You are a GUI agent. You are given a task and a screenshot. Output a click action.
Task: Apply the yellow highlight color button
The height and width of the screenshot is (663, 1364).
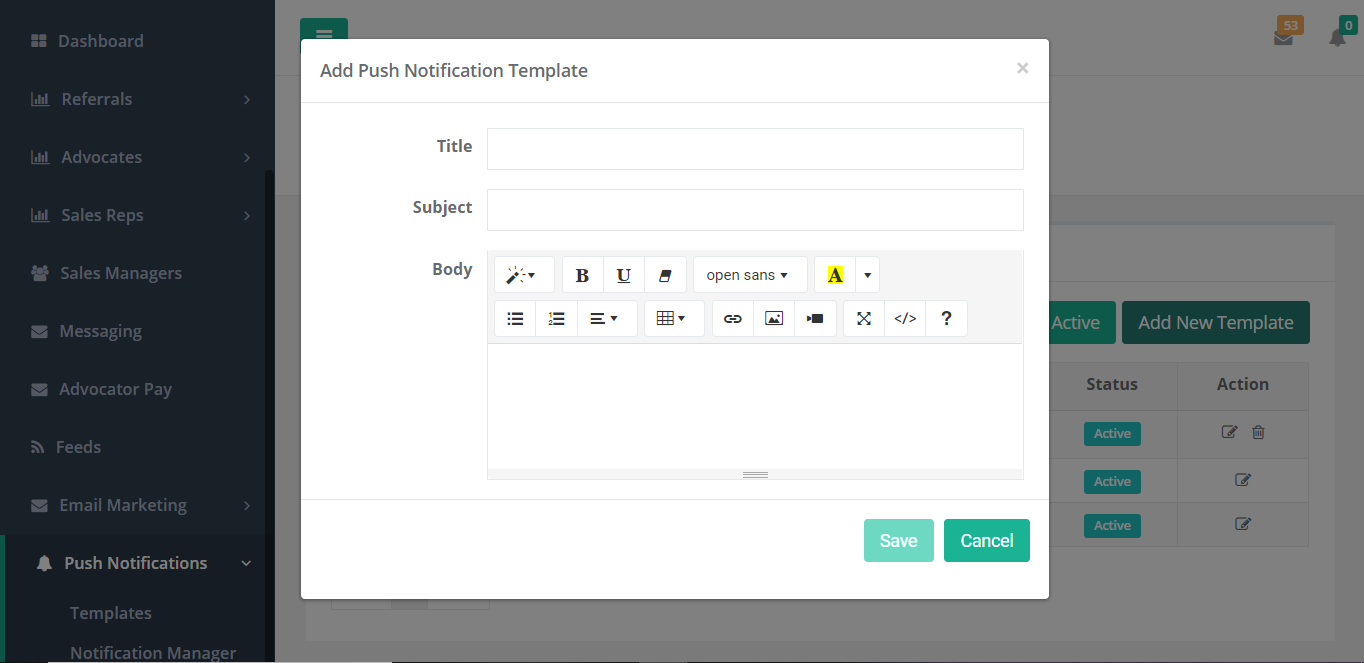coord(835,275)
